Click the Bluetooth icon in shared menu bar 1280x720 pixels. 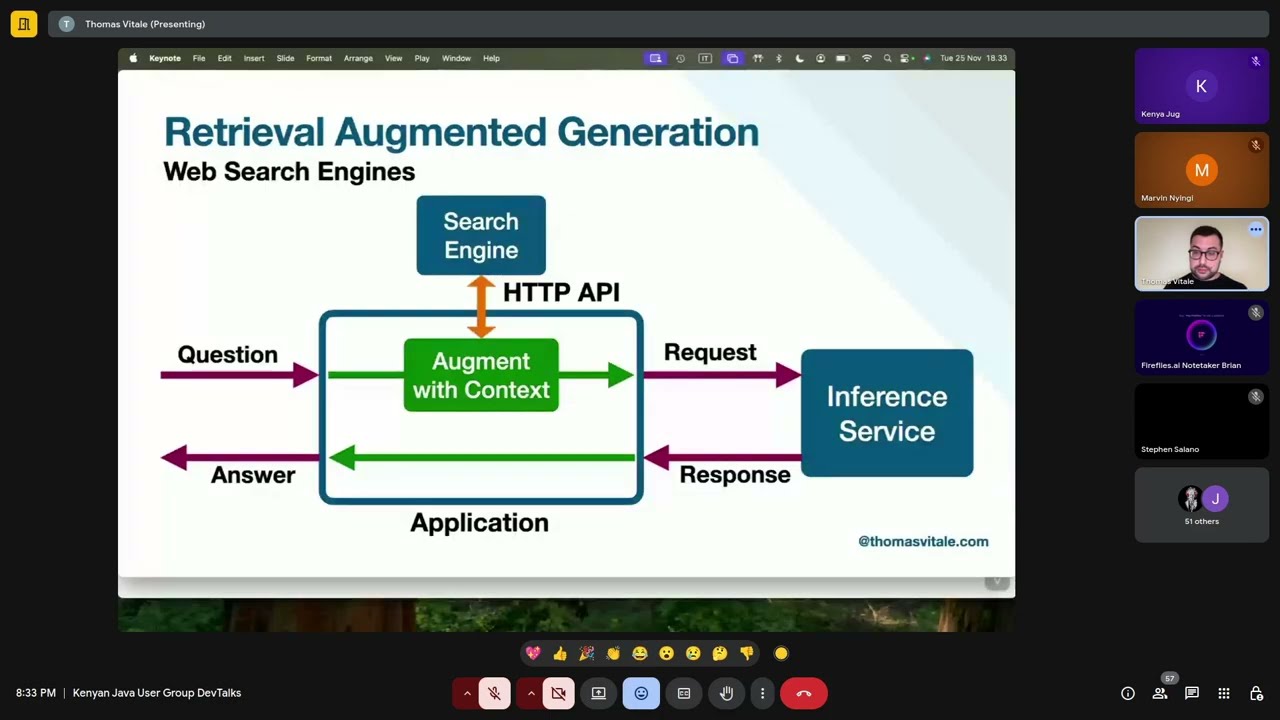tap(778, 58)
